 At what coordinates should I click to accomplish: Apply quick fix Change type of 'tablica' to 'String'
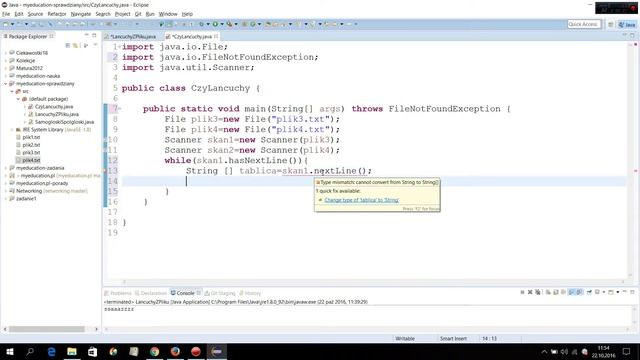(361, 200)
